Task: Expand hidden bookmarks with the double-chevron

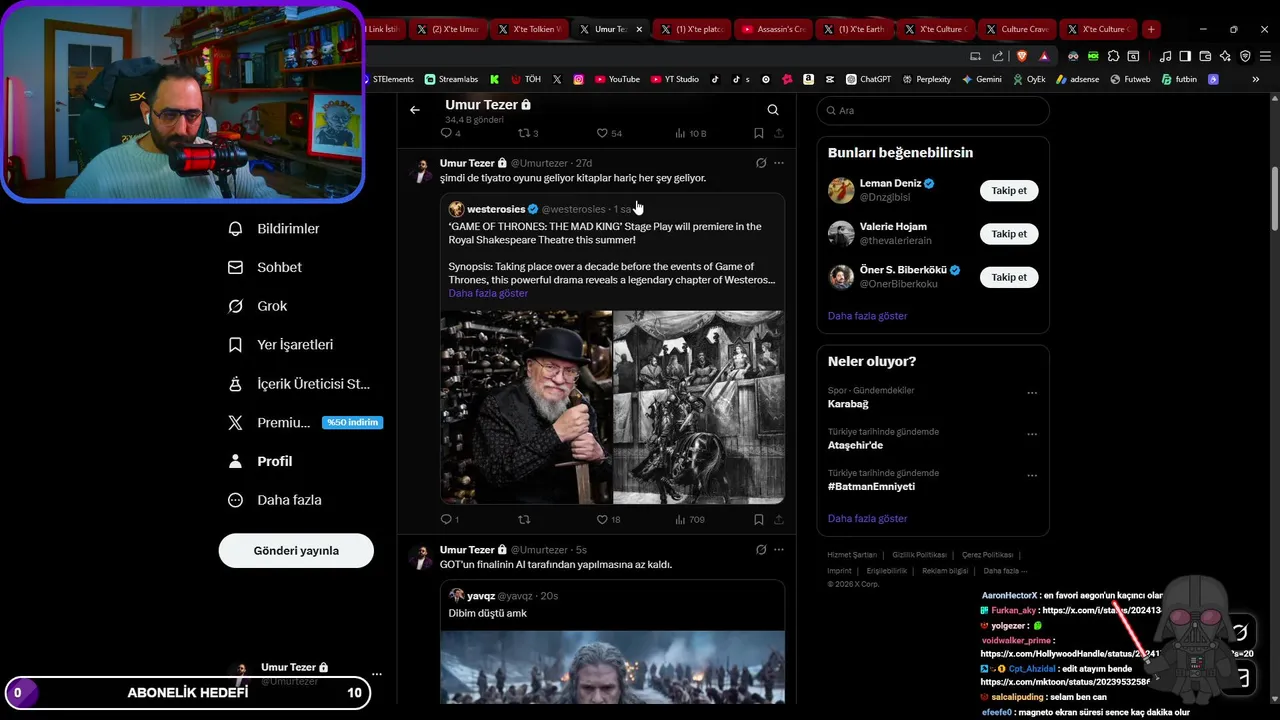Action: click(x=1255, y=79)
